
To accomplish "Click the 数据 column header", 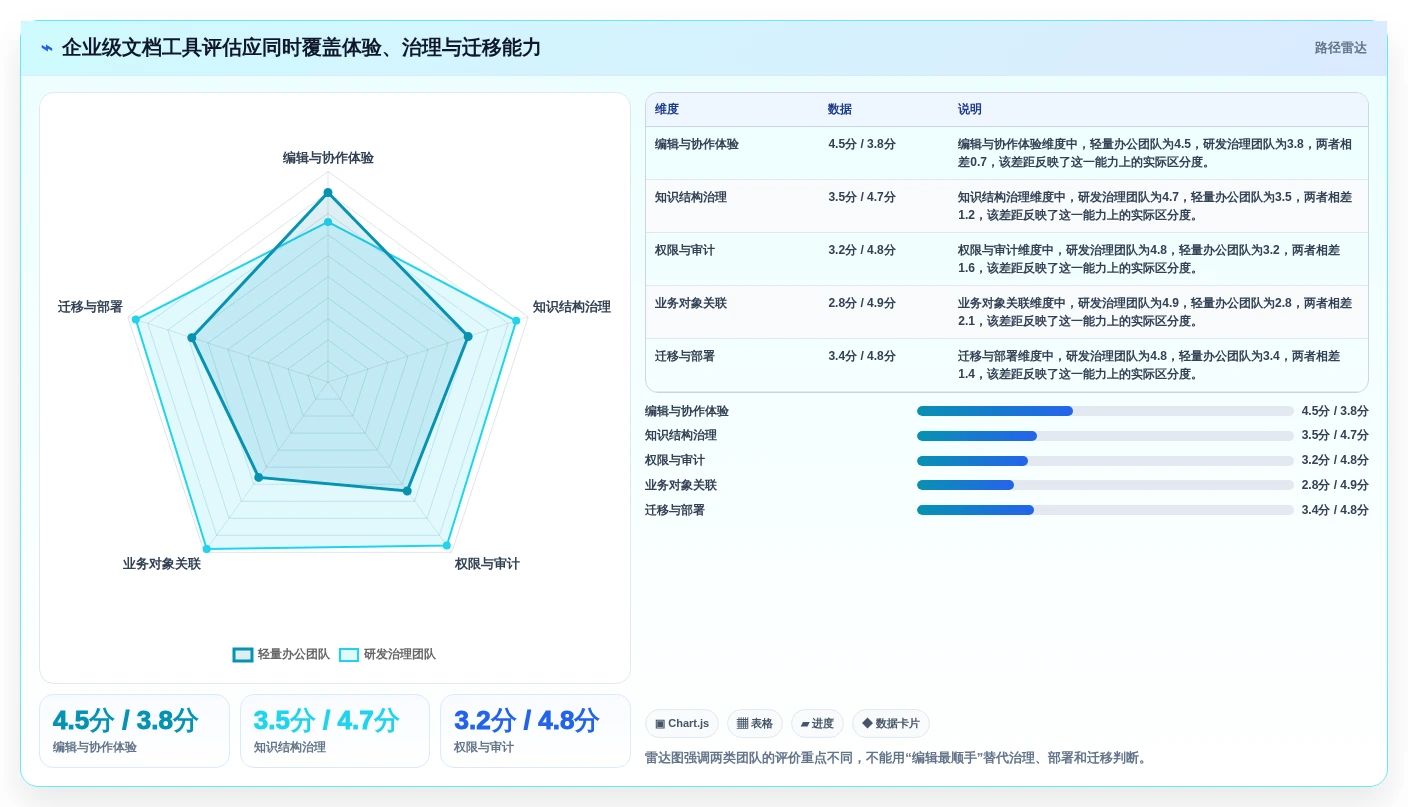I will click(840, 110).
